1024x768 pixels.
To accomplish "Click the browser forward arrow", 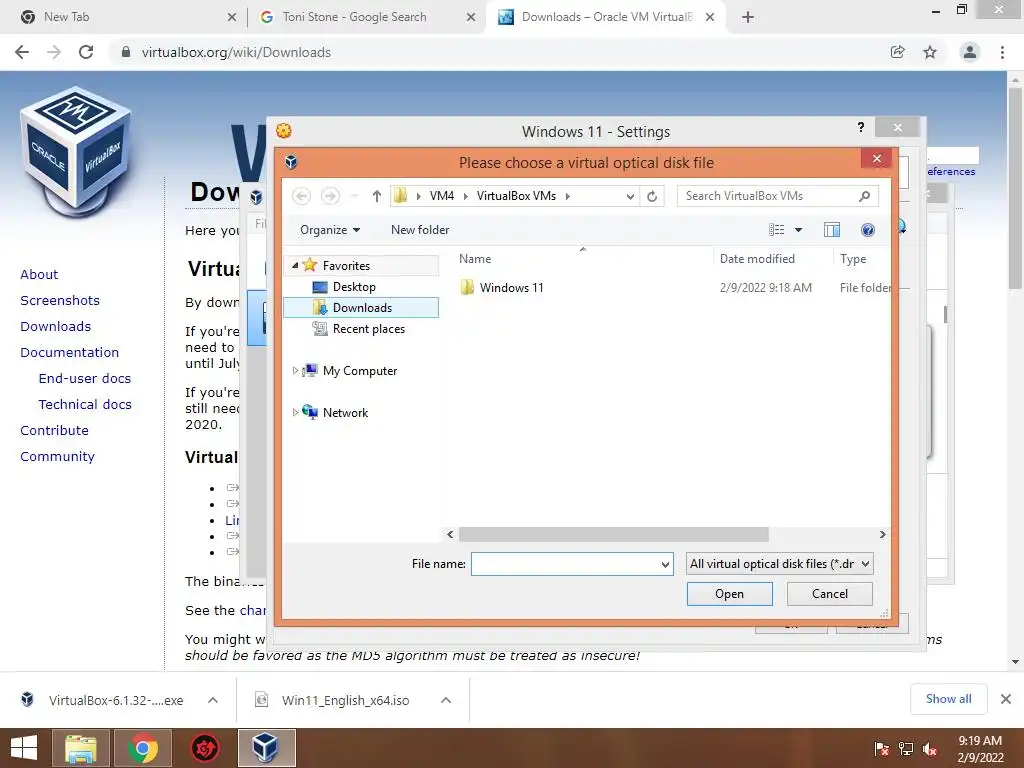I will [x=54, y=52].
